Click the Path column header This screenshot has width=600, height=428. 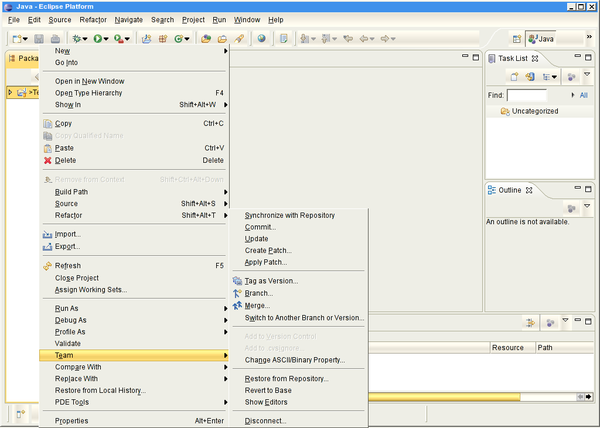click(564, 348)
